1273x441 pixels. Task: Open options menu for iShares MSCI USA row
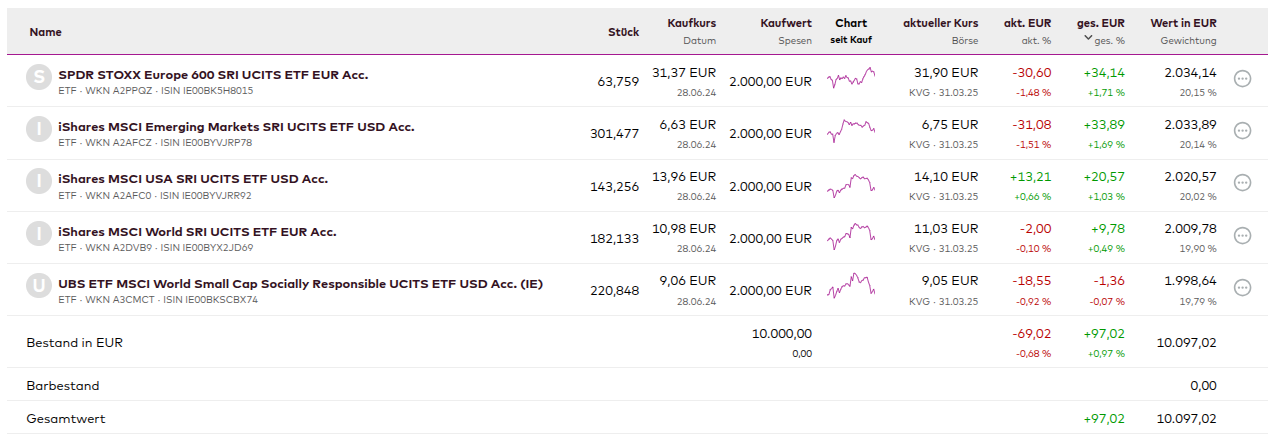click(1243, 182)
